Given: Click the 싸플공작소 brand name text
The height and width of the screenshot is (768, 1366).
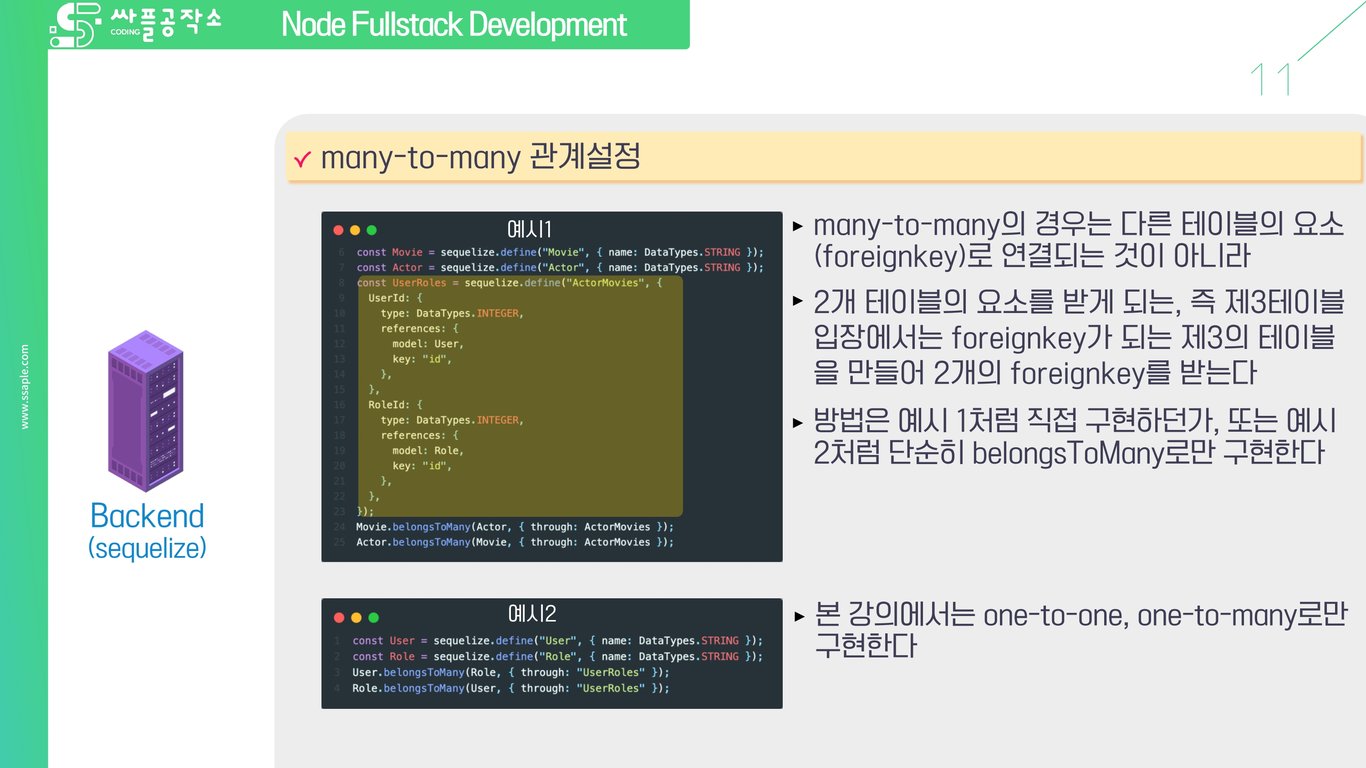Looking at the screenshot, I should [x=164, y=22].
